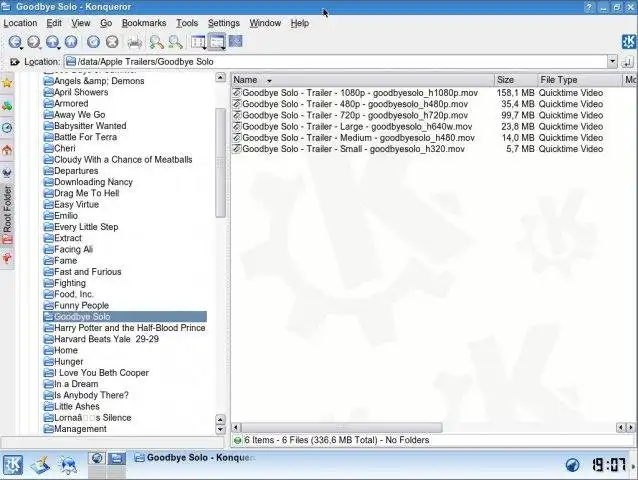
Task: Click the Root Folder sidebar tab
Action: pos(7,214)
